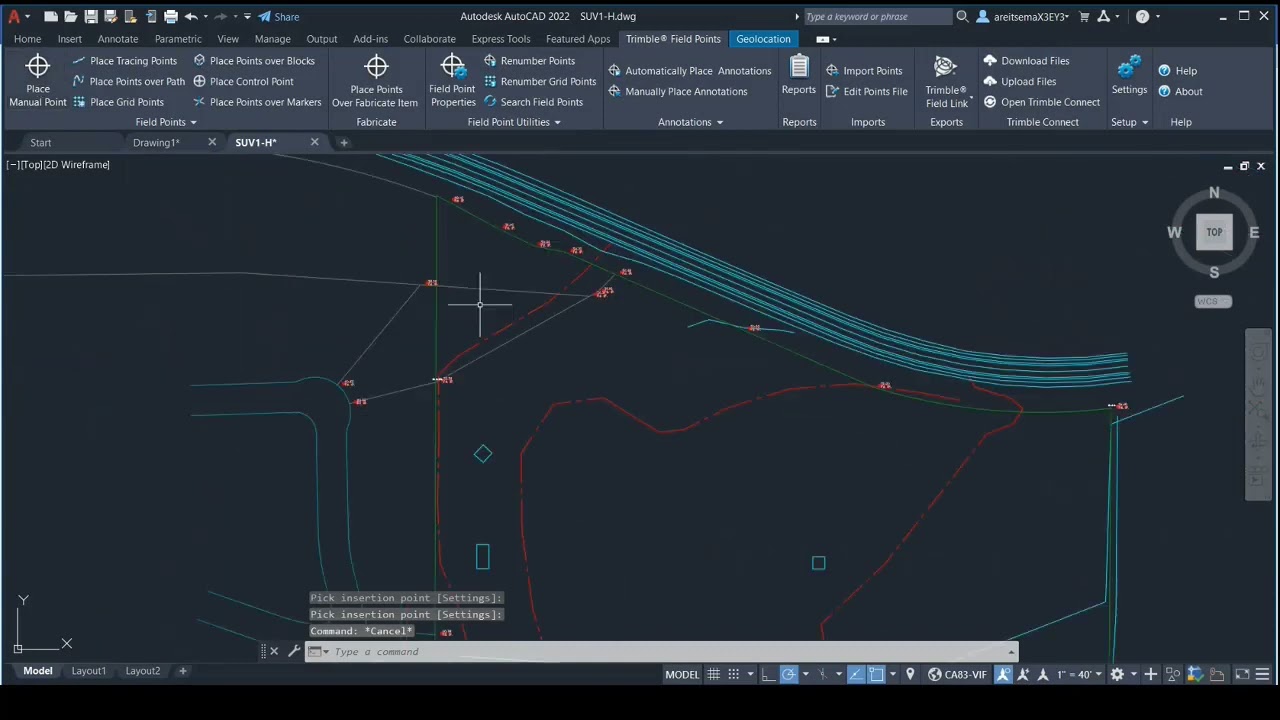This screenshot has height=720, width=1280.
Task: Select Place Points over Markers
Action: click(257, 102)
